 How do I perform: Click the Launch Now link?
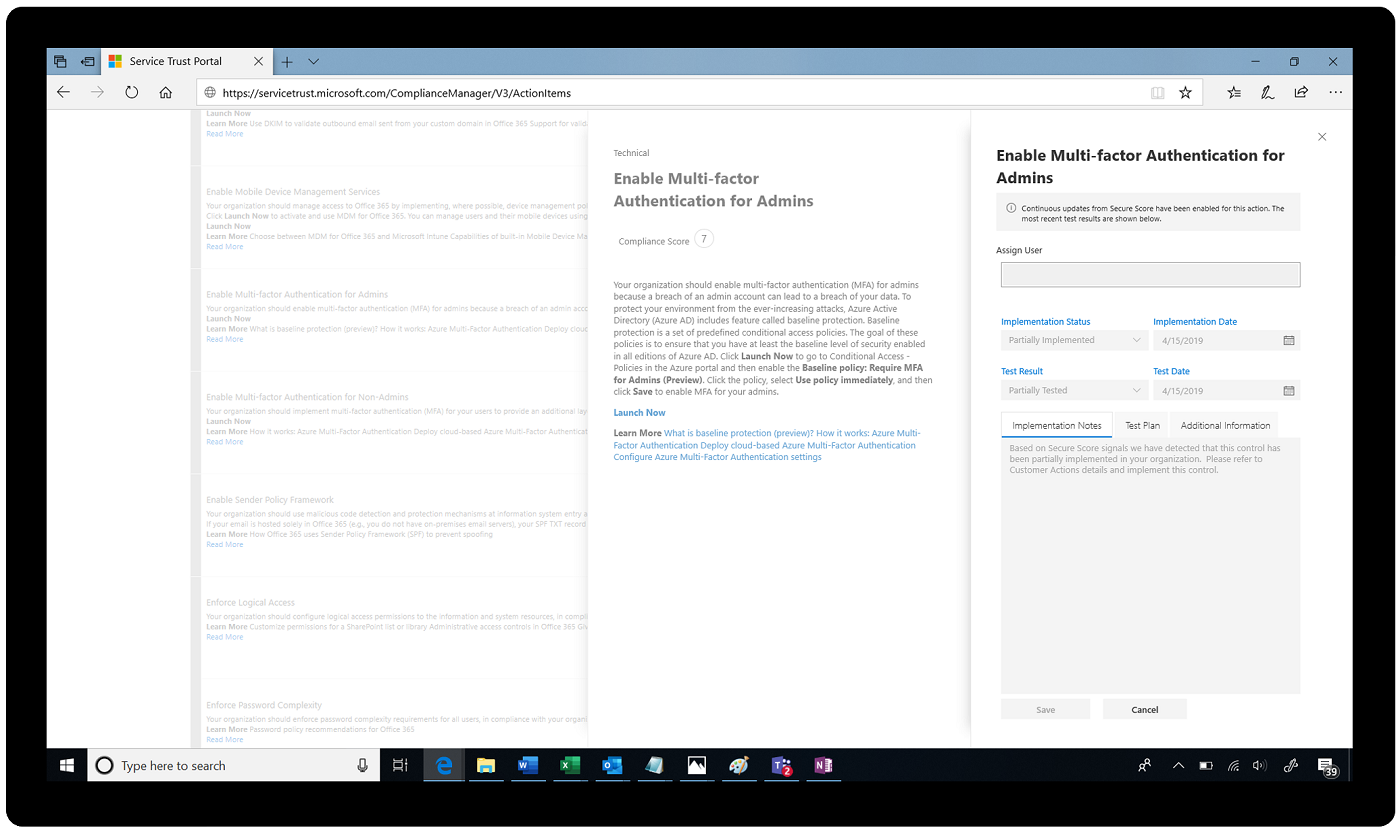click(x=639, y=412)
